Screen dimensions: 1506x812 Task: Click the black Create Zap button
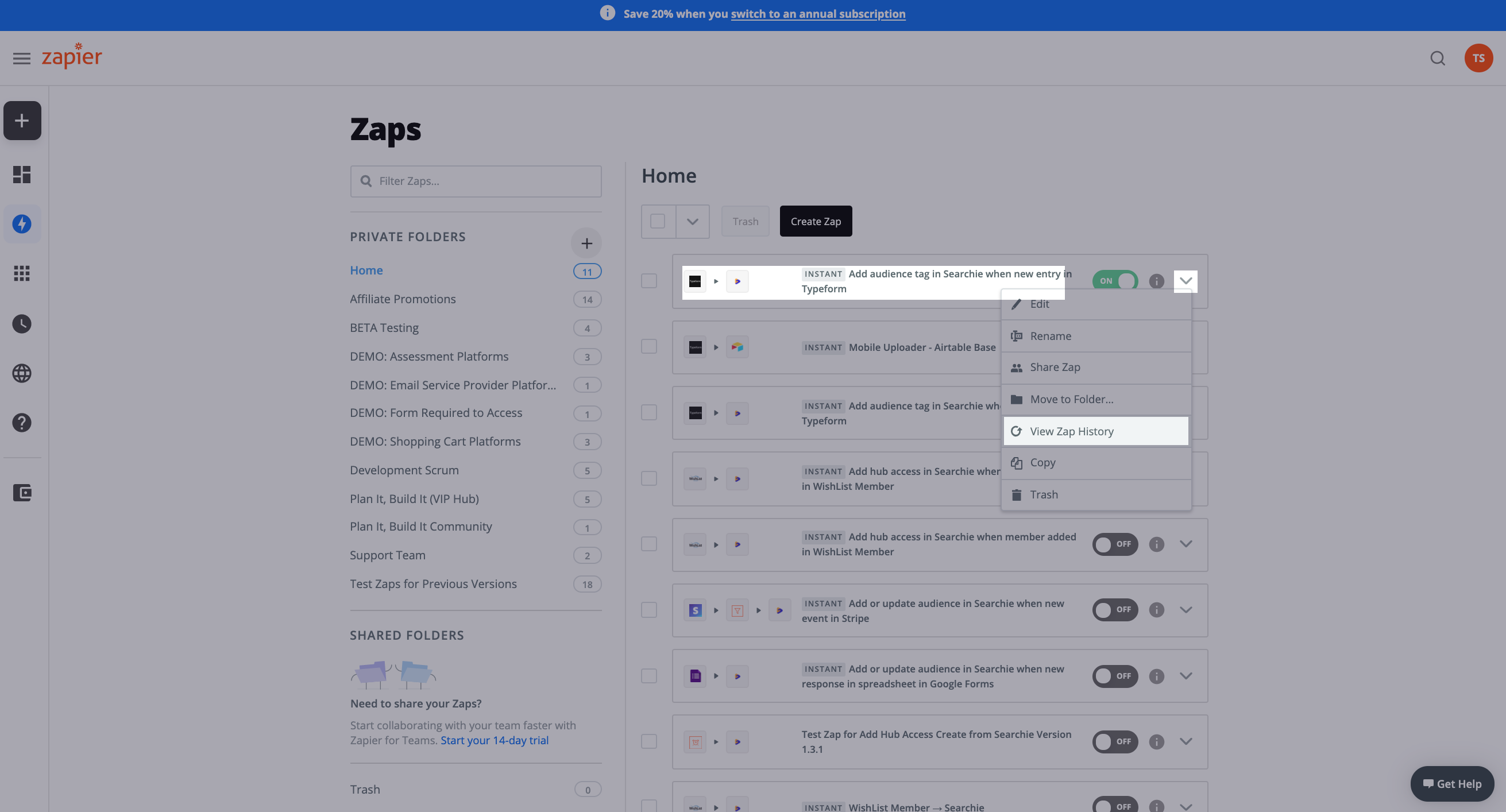[x=816, y=221]
